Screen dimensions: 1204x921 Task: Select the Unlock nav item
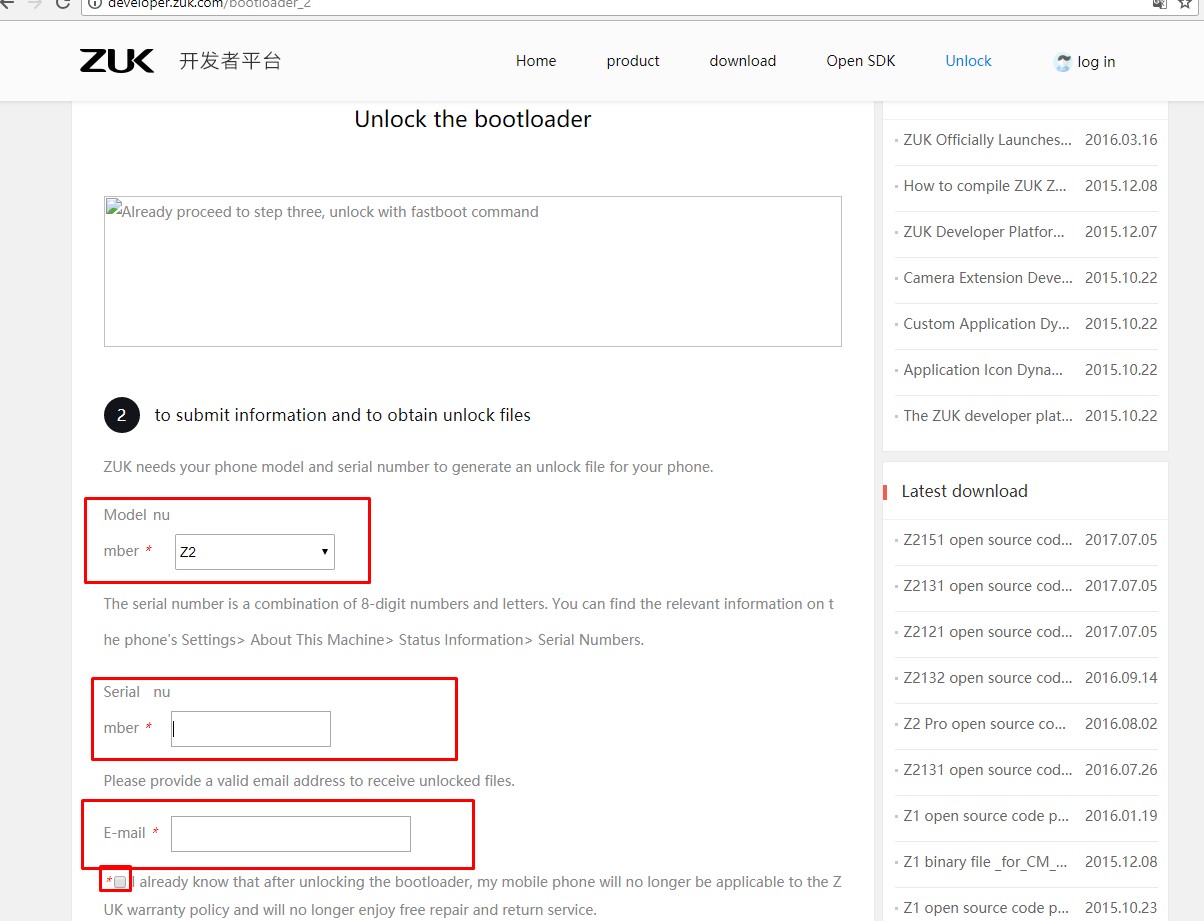[968, 61]
